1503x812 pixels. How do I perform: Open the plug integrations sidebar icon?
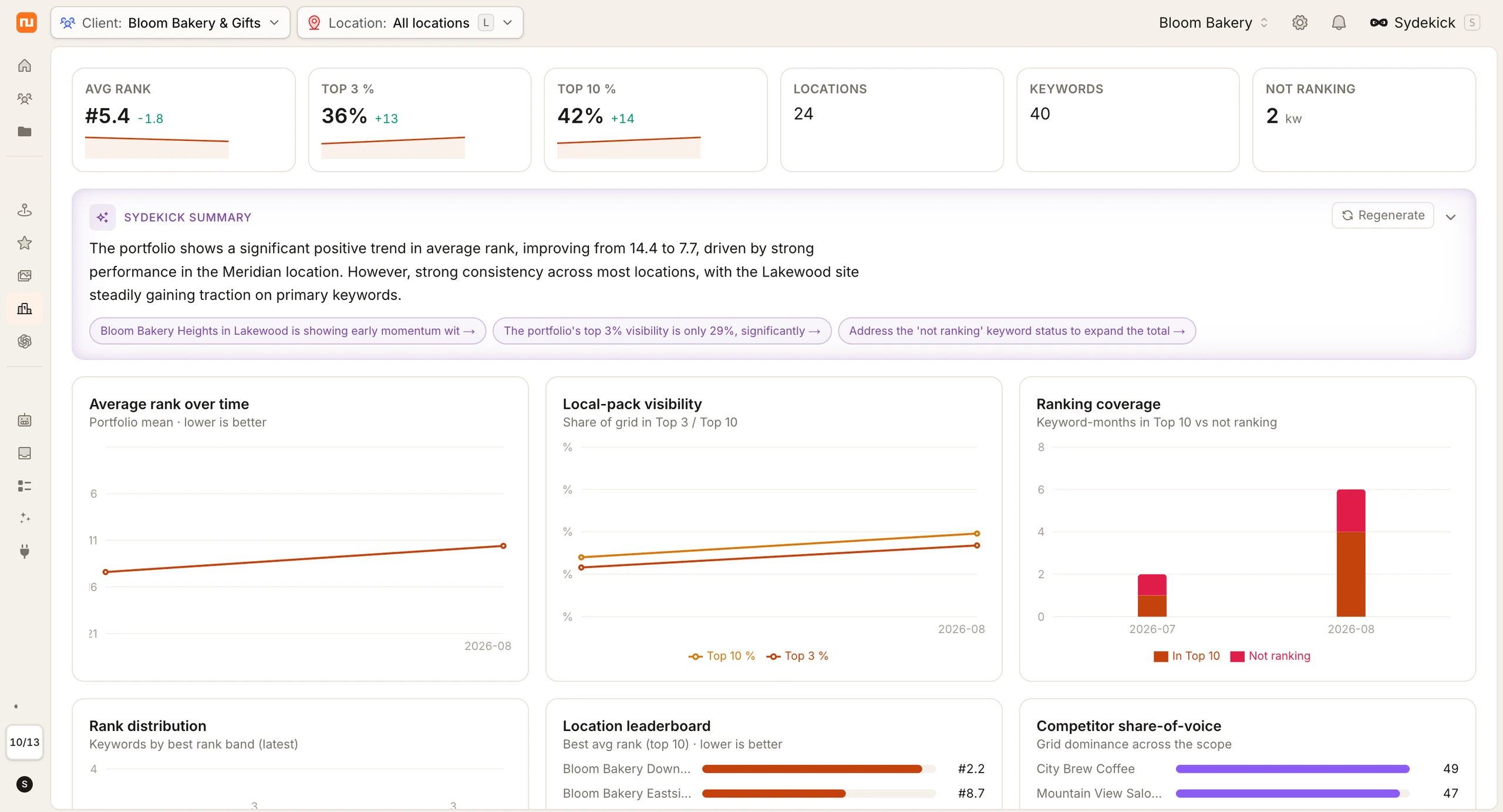25,551
